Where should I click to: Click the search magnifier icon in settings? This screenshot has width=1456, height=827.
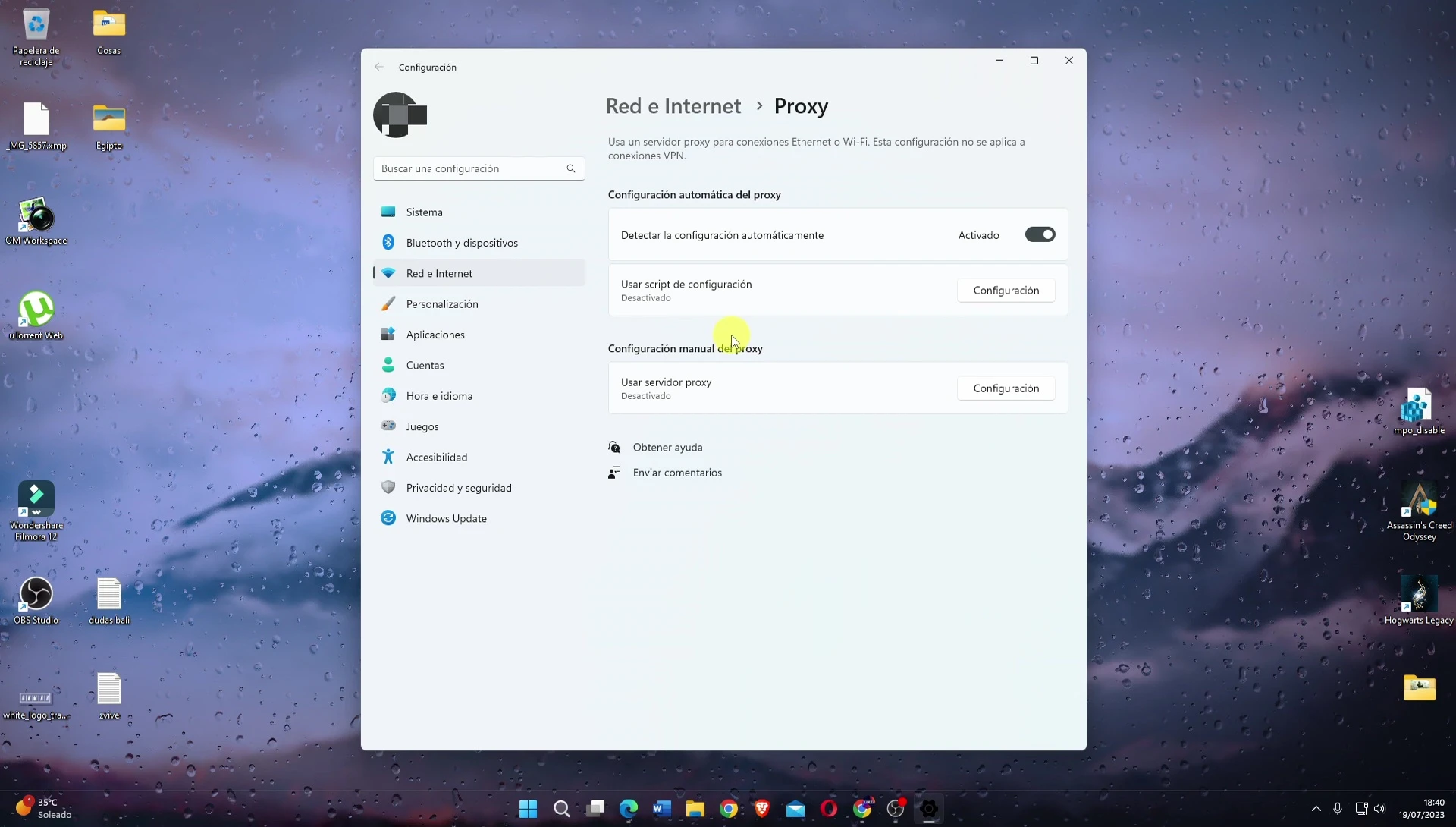click(571, 168)
